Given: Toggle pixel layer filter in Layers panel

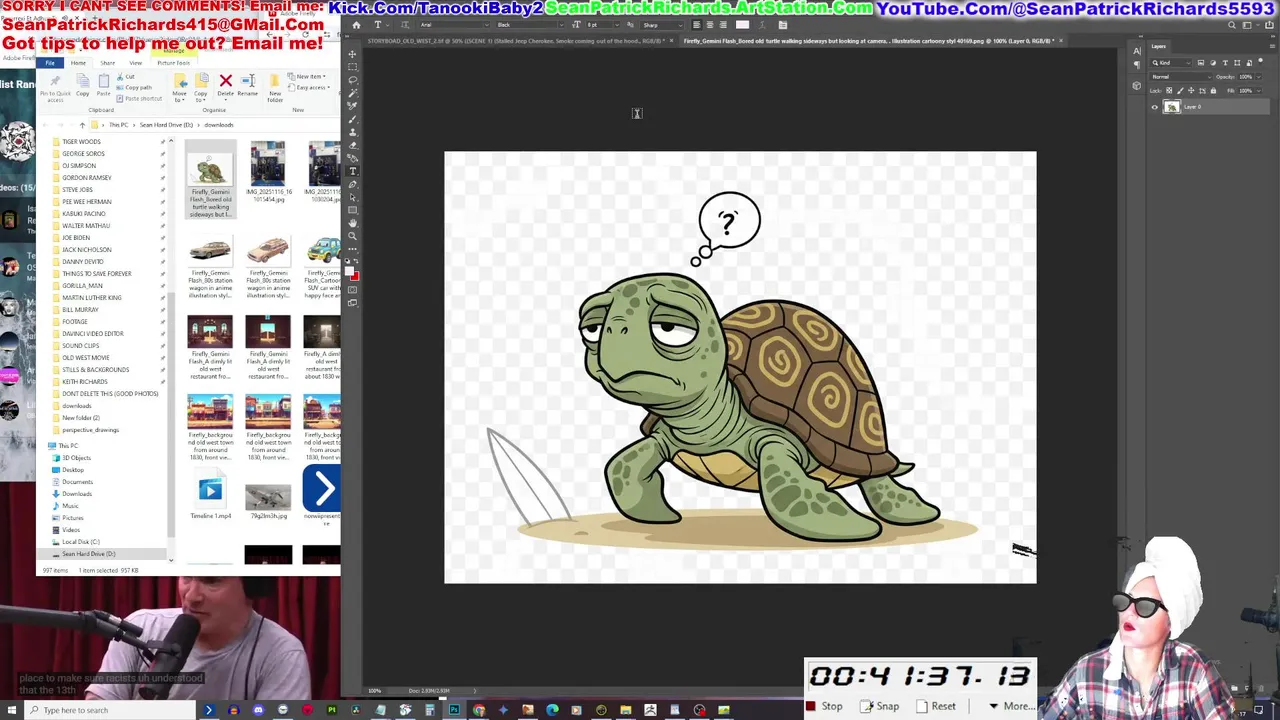Looking at the screenshot, I should pyautogui.click(x=1201, y=63).
